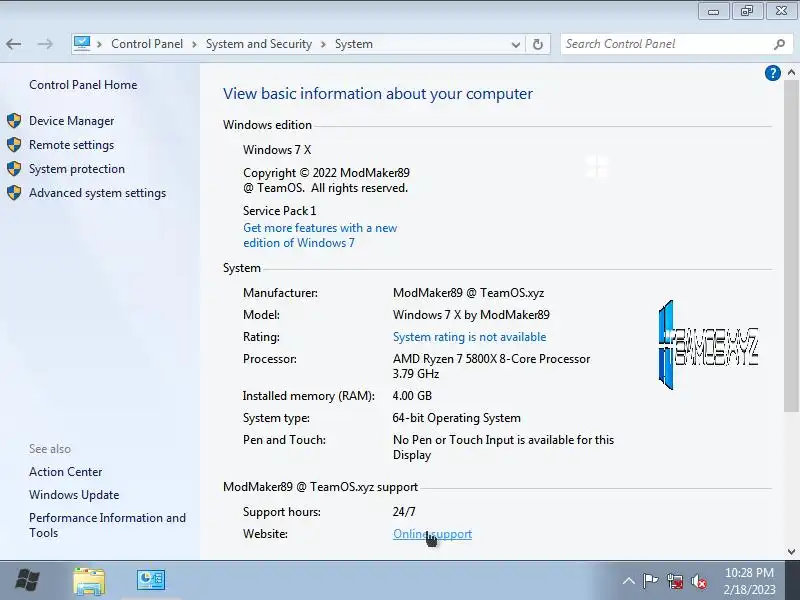The height and width of the screenshot is (600, 800).
Task: Open the address bar history dropdown
Action: (x=515, y=45)
